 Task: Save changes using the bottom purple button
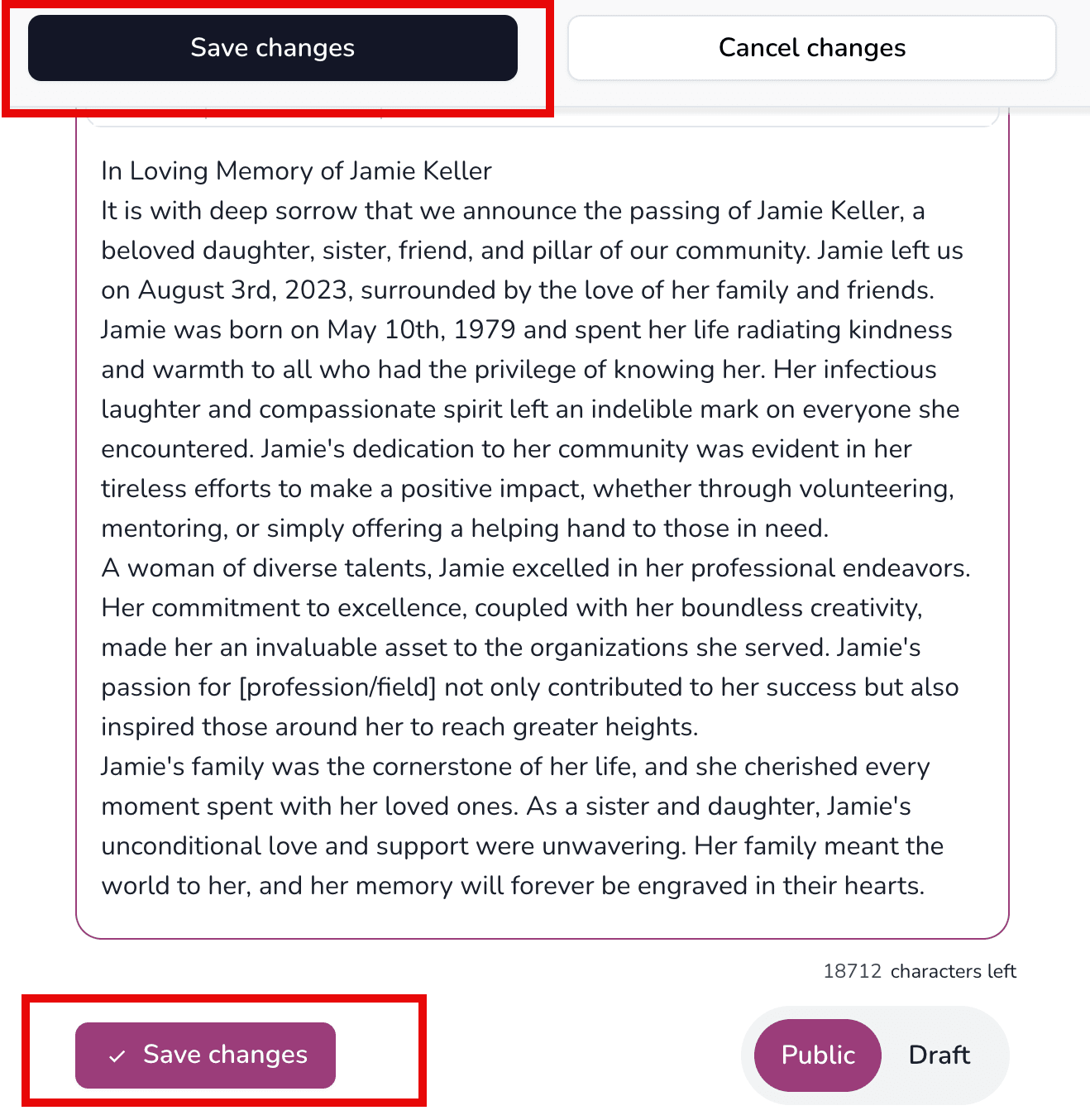[x=205, y=1055]
